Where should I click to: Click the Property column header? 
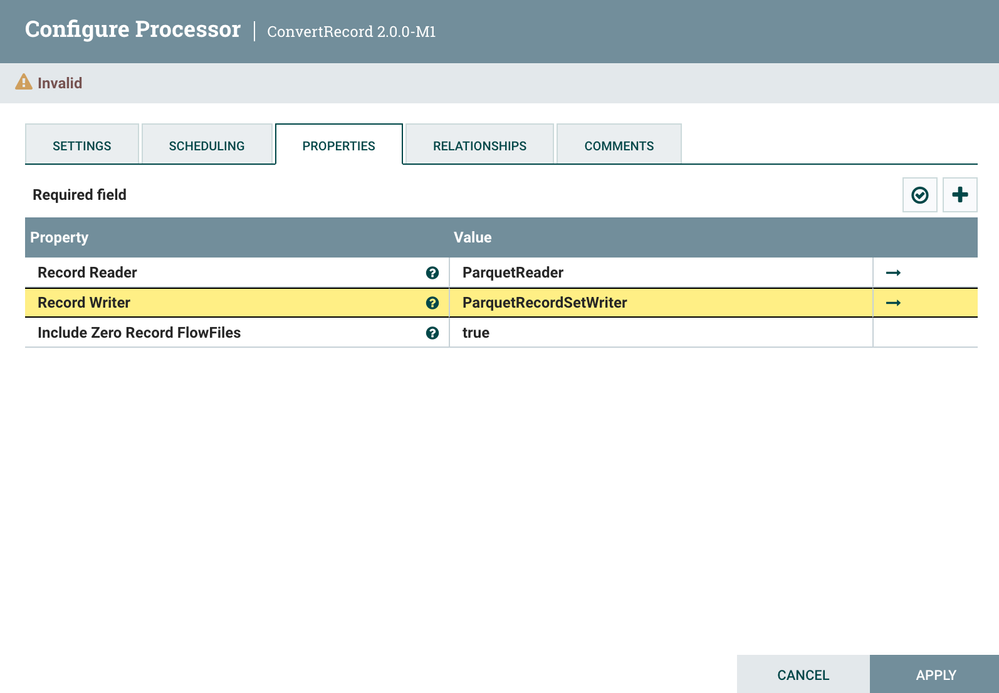[59, 238]
